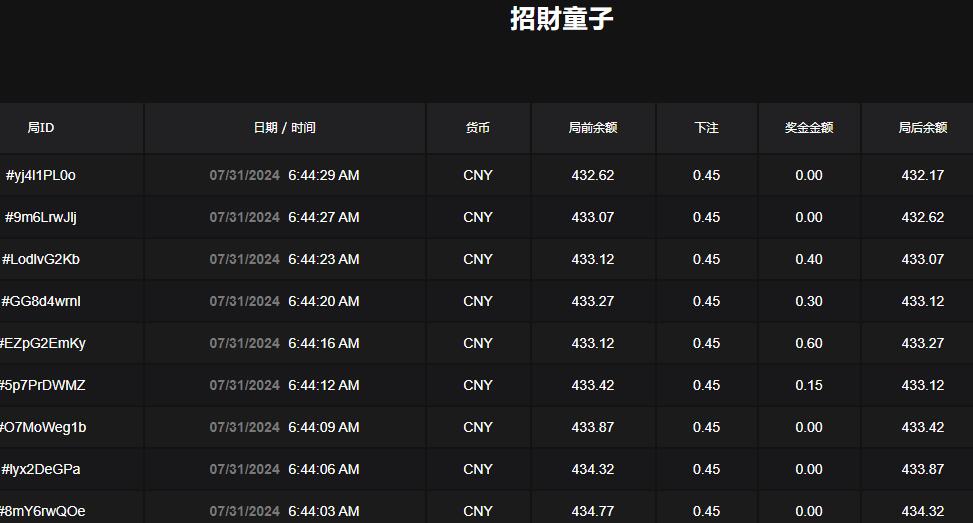Image resolution: width=973 pixels, height=523 pixels.
Task: Select round ID #LodlvG2Kb
Action: pyautogui.click(x=41, y=259)
